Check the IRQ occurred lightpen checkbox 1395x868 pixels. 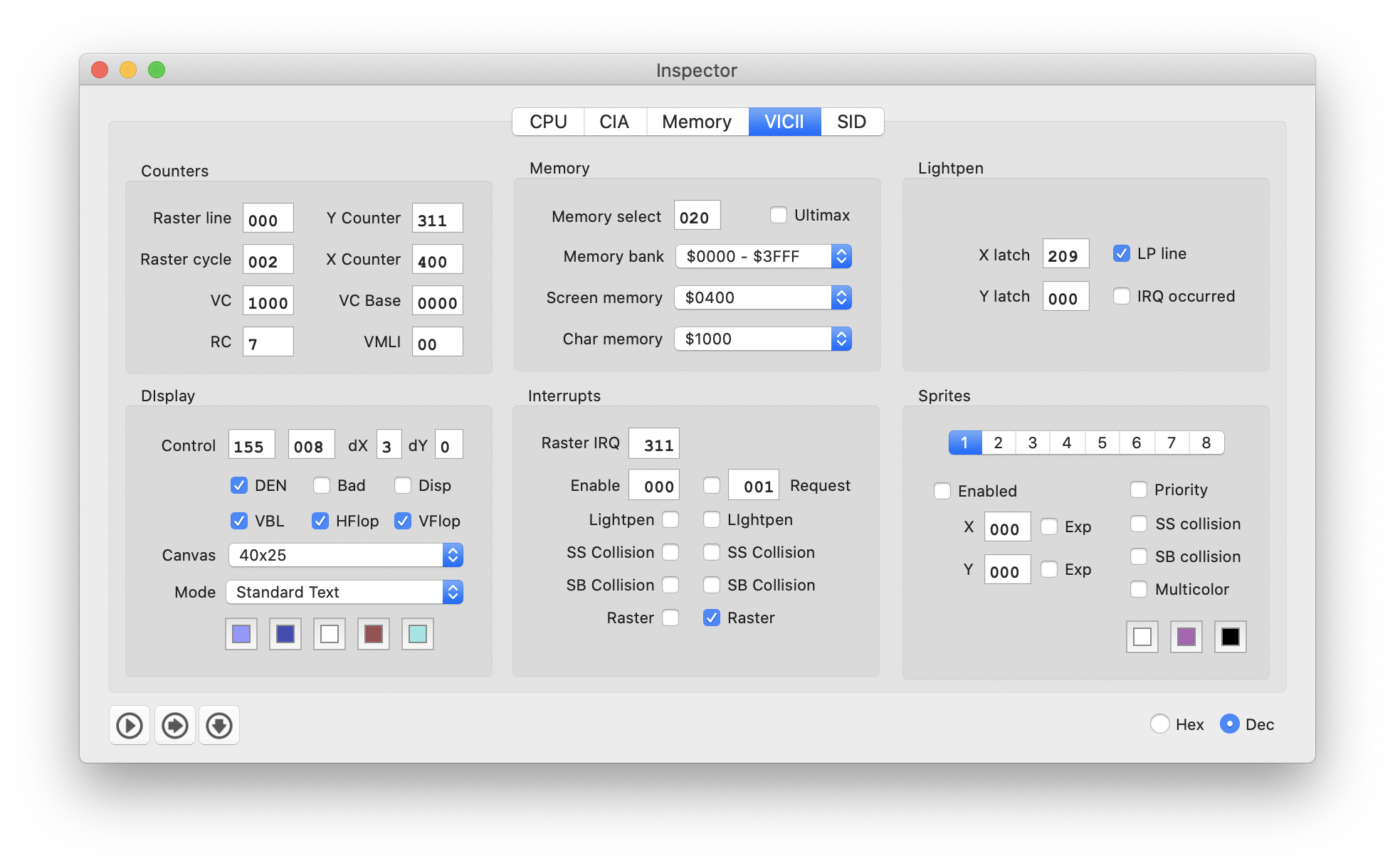[x=1122, y=296]
